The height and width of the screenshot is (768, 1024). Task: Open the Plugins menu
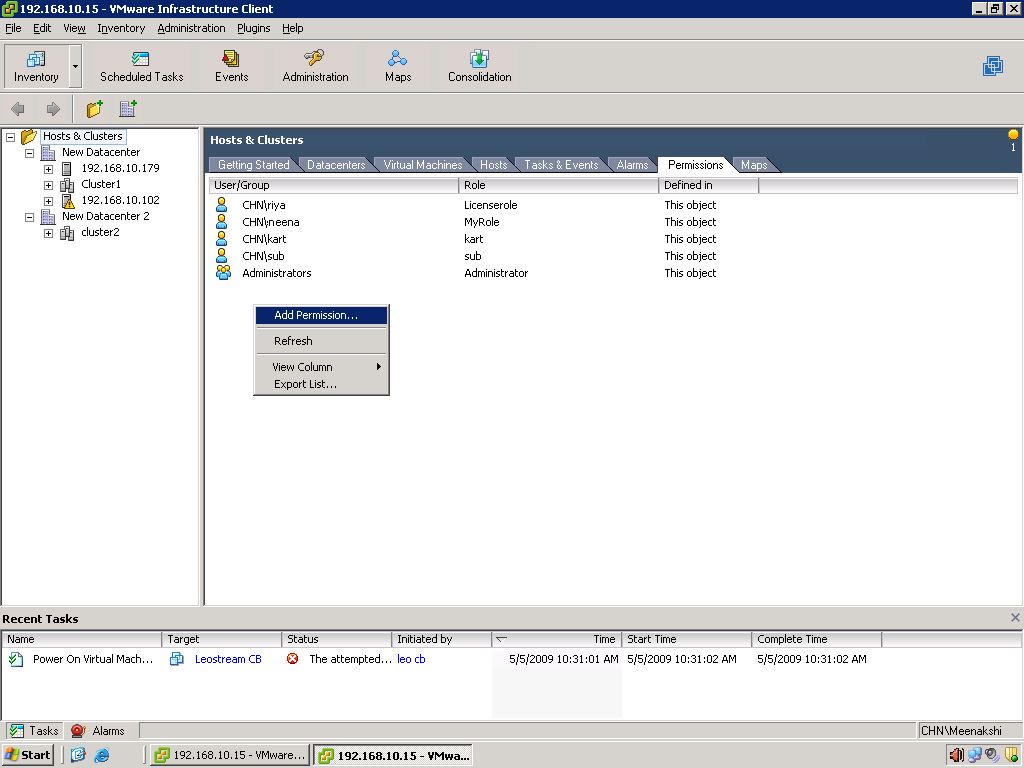point(253,28)
